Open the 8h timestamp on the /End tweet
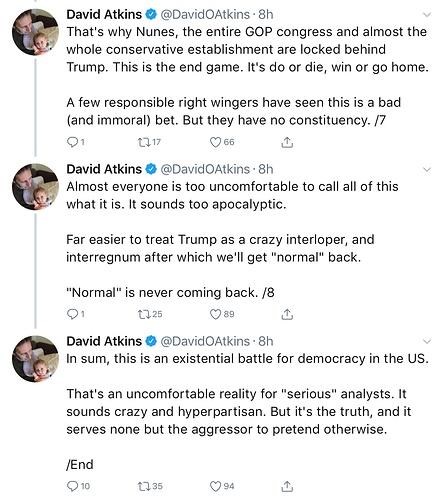The image size is (445, 500). tap(266, 341)
